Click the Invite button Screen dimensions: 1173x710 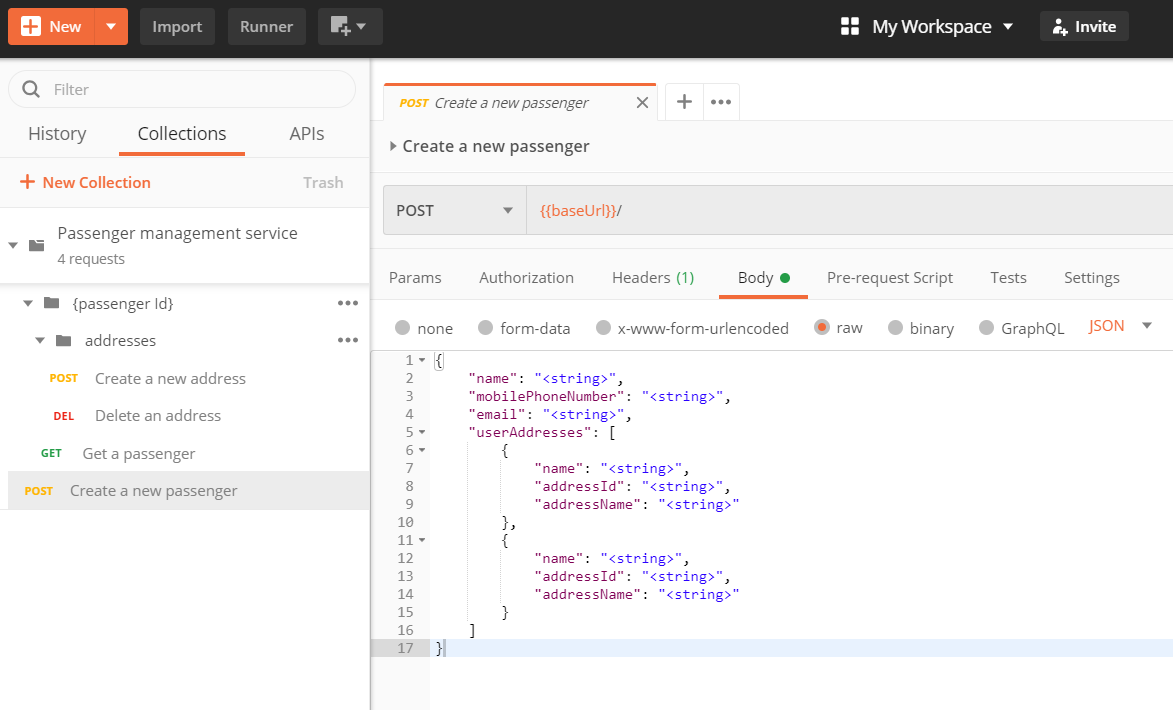(1084, 27)
